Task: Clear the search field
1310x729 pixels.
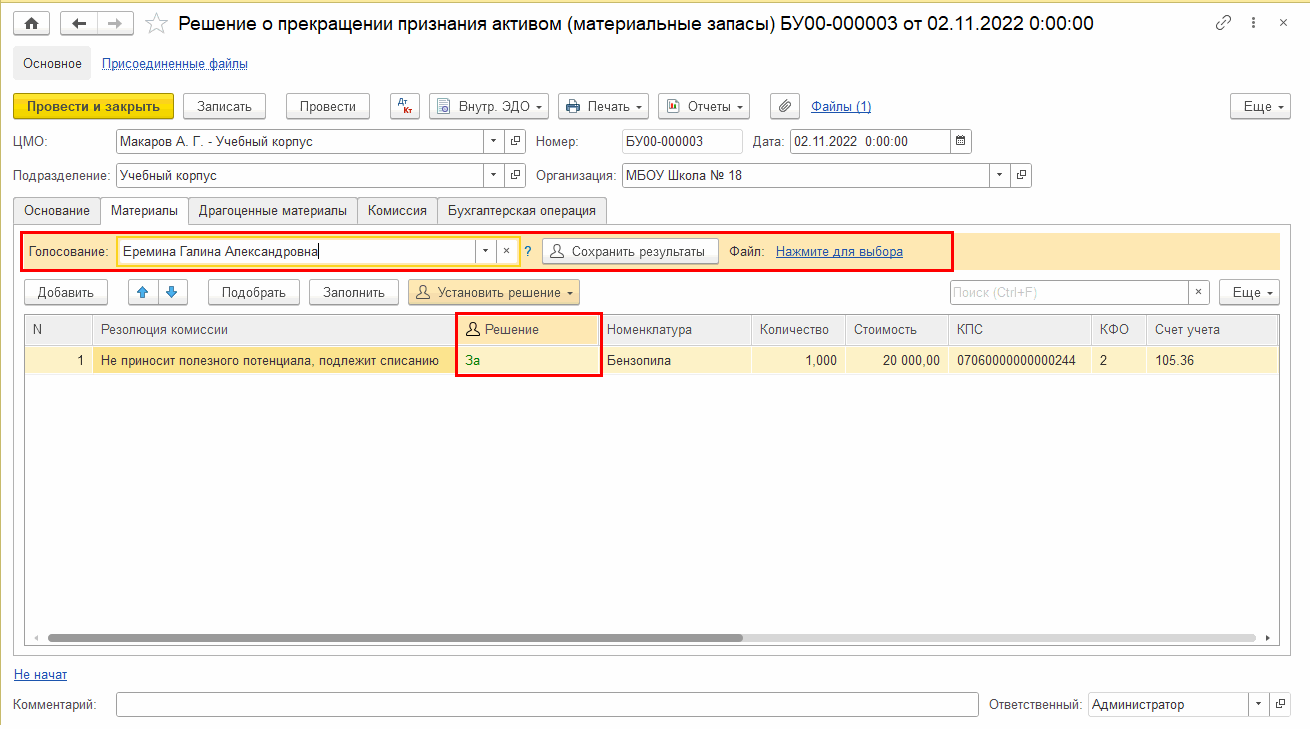Action: coord(1199,292)
